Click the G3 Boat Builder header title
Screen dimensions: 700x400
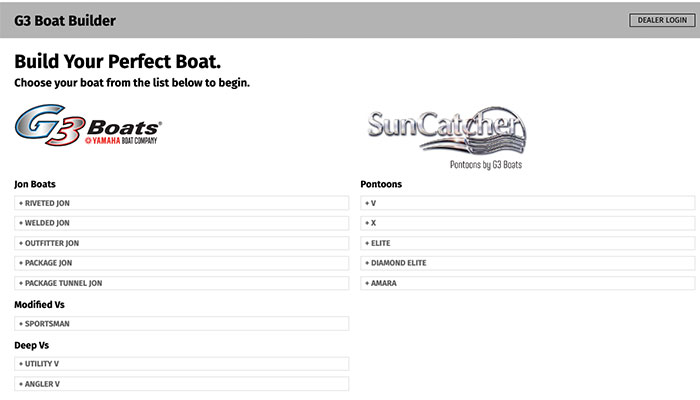pos(65,21)
